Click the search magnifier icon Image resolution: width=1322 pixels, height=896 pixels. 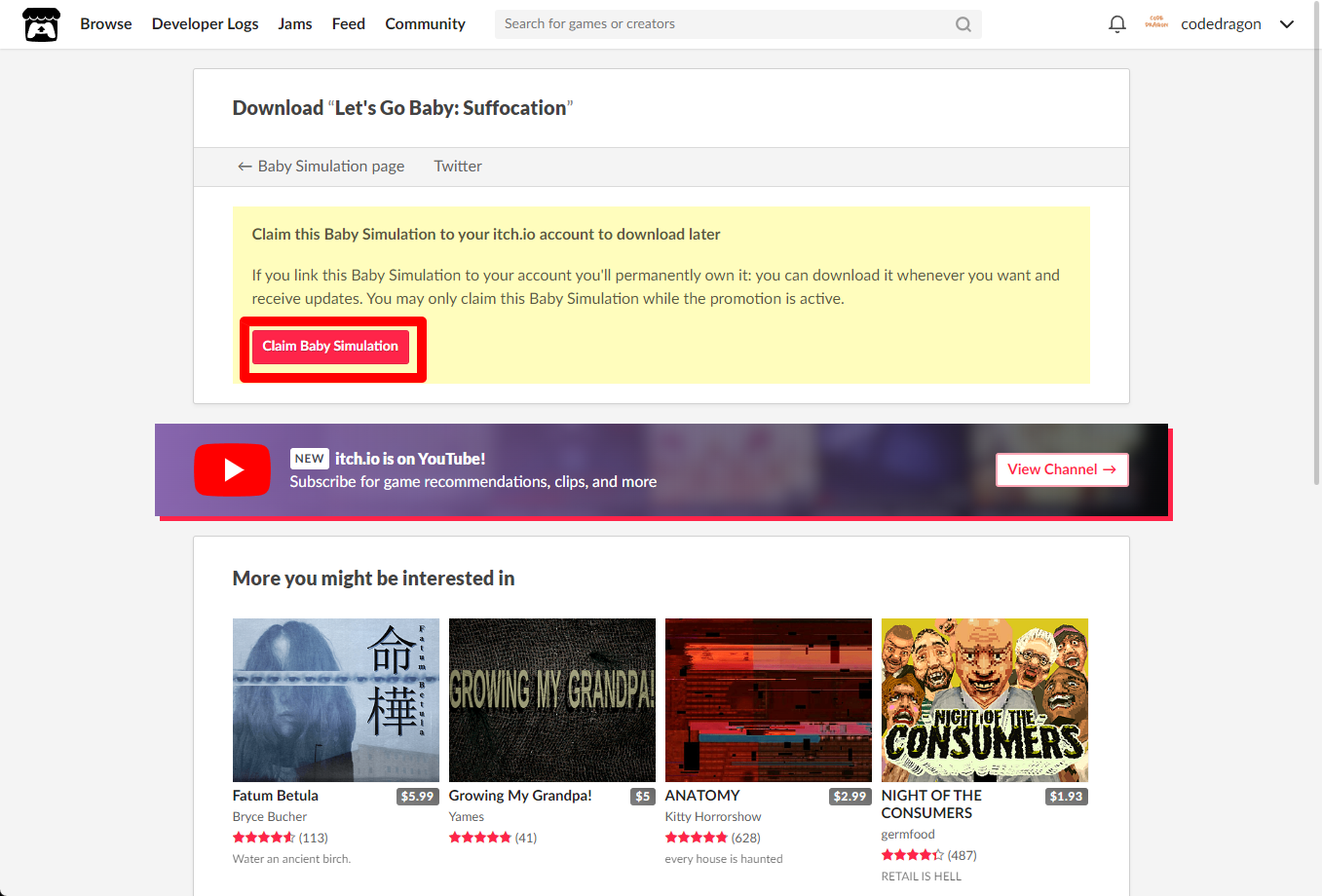[963, 24]
